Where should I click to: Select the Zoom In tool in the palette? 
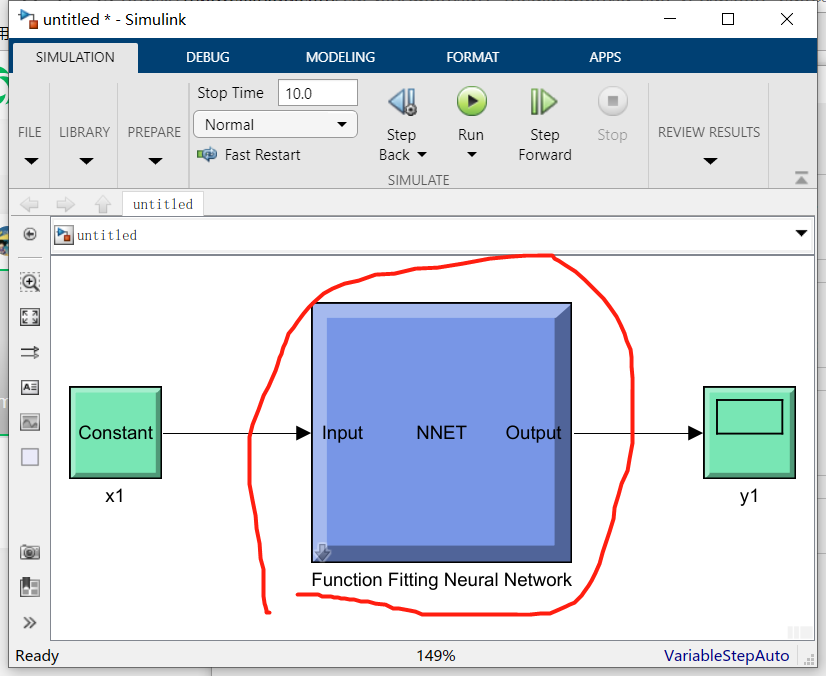tap(30, 282)
